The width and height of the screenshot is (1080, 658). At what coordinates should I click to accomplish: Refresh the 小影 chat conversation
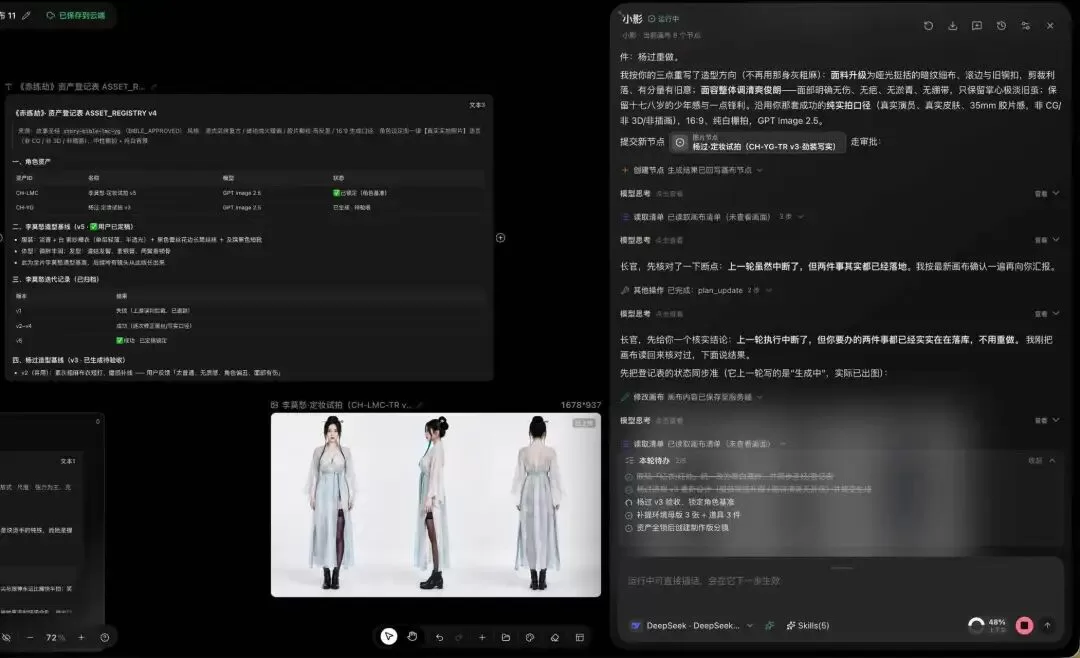tap(928, 25)
